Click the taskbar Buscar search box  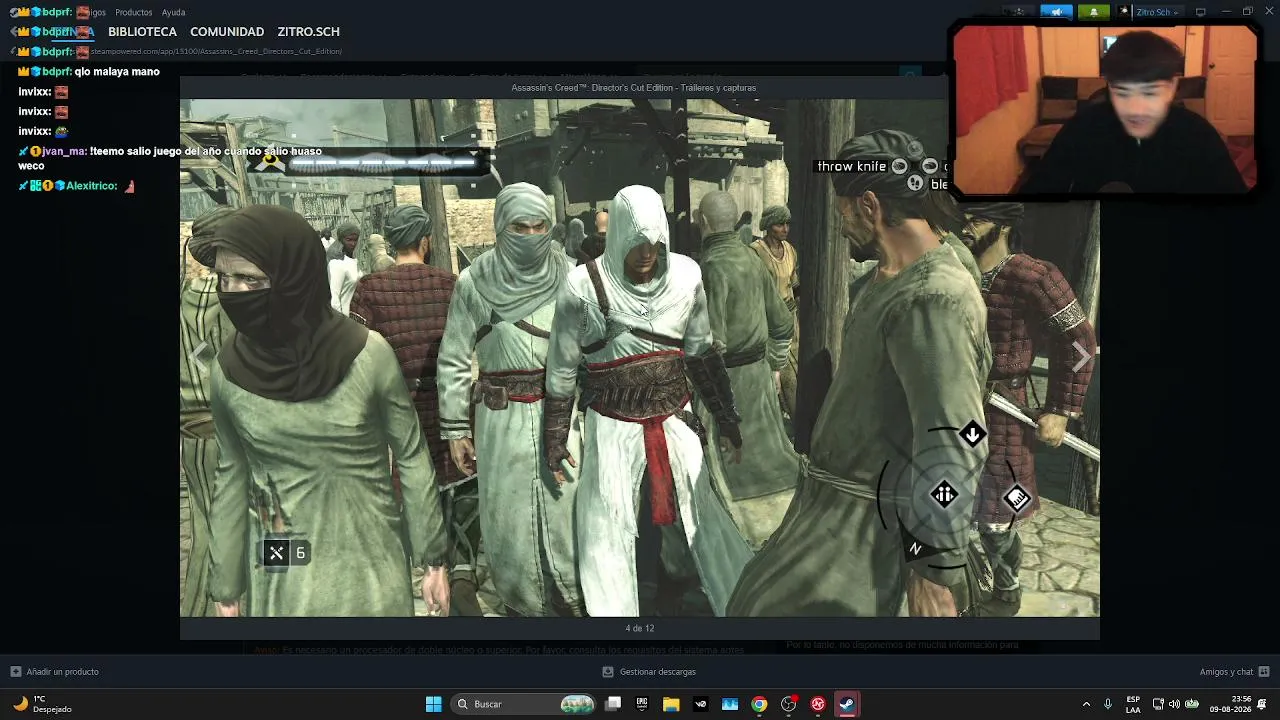(x=524, y=704)
